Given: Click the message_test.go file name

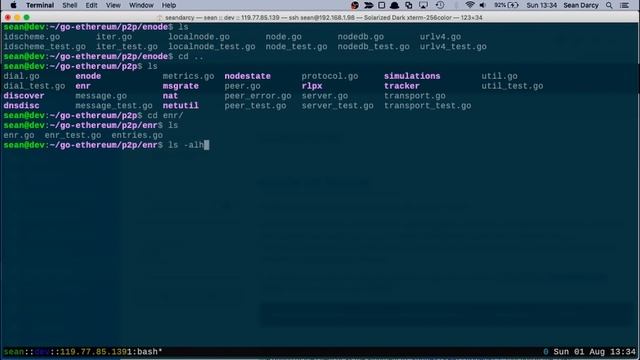Looking at the screenshot, I should [x=114, y=105].
